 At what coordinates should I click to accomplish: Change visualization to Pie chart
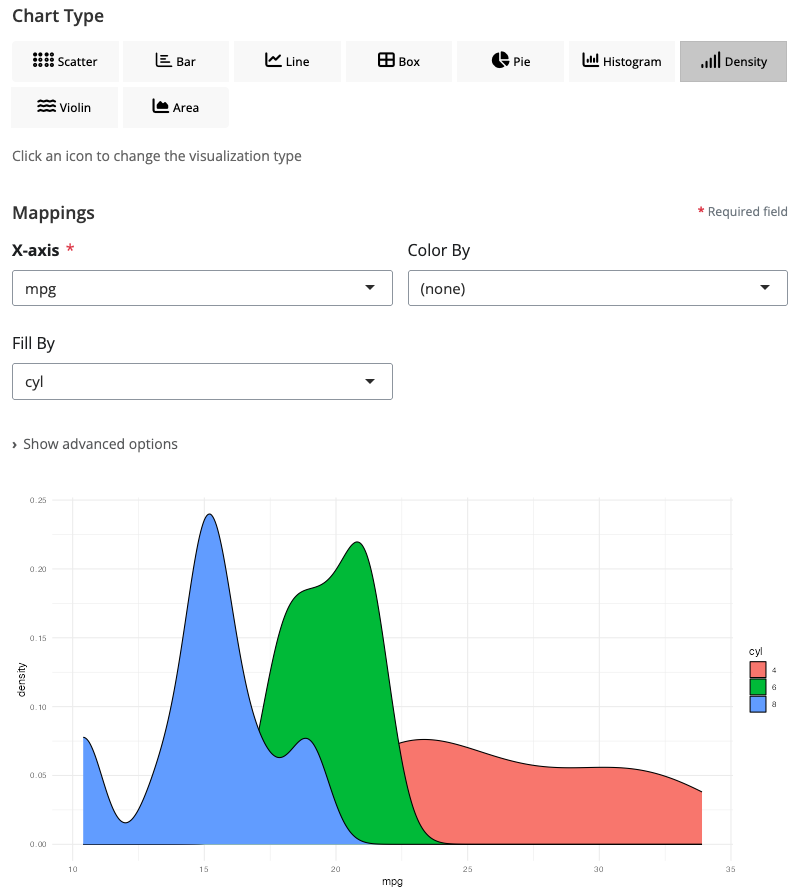tap(510, 61)
